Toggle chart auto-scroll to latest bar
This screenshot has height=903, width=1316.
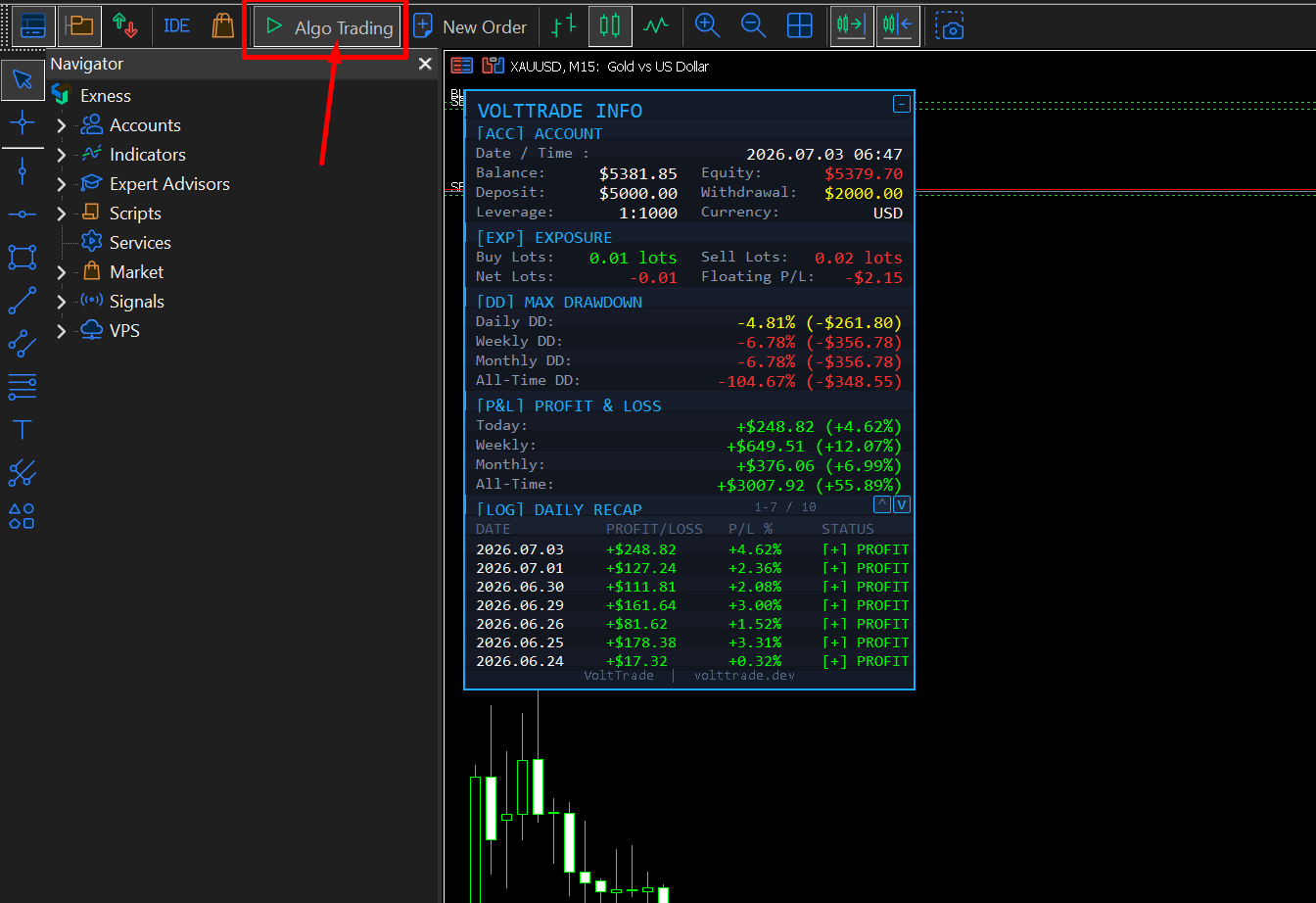click(x=852, y=26)
